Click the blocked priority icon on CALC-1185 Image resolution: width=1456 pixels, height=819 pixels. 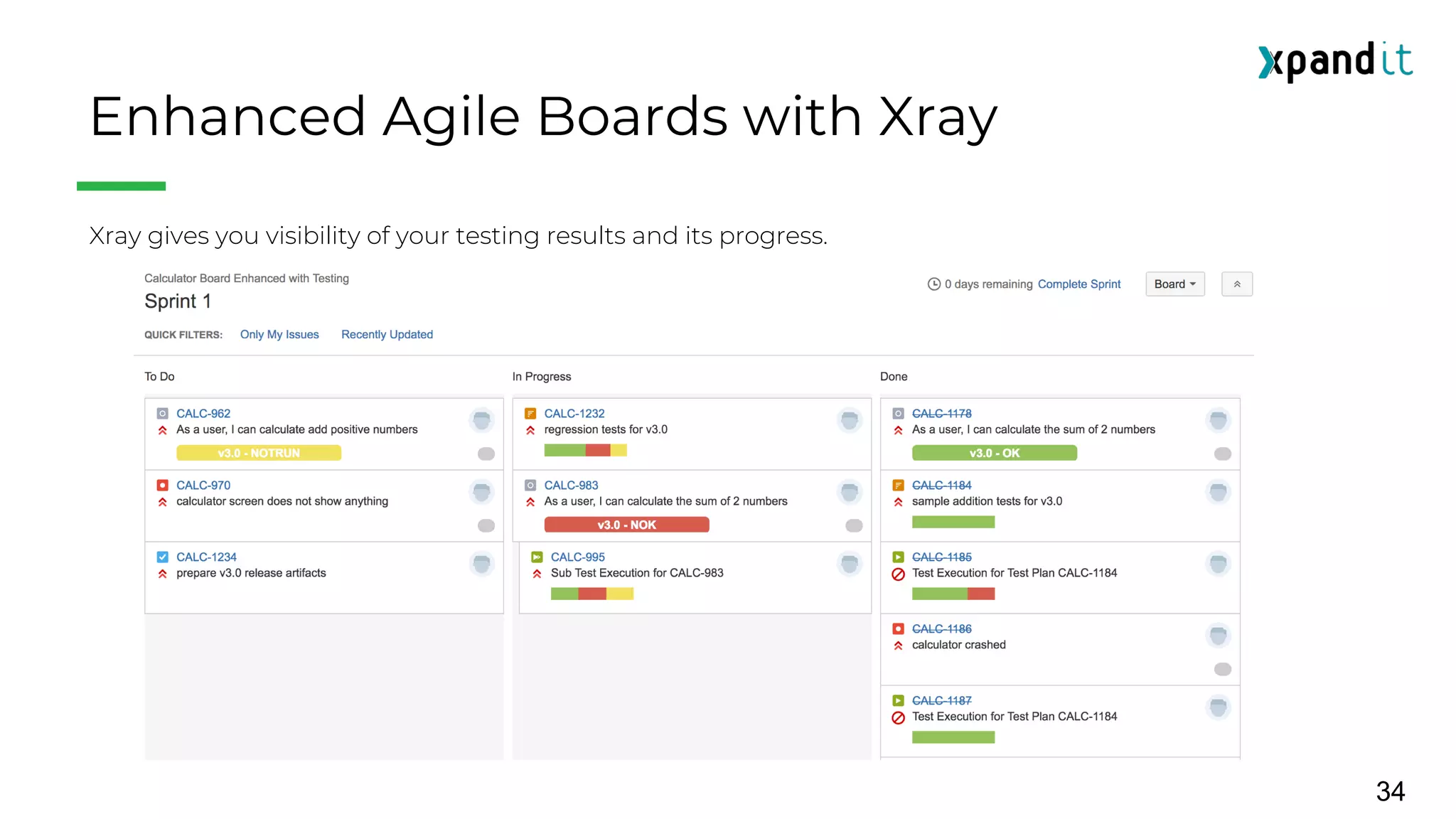pos(898,574)
